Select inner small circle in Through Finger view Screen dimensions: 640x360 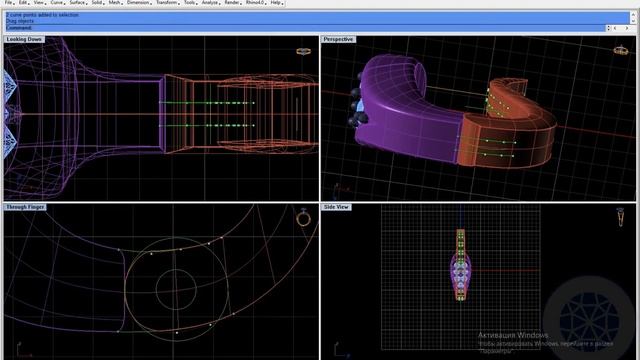[x=176, y=289]
